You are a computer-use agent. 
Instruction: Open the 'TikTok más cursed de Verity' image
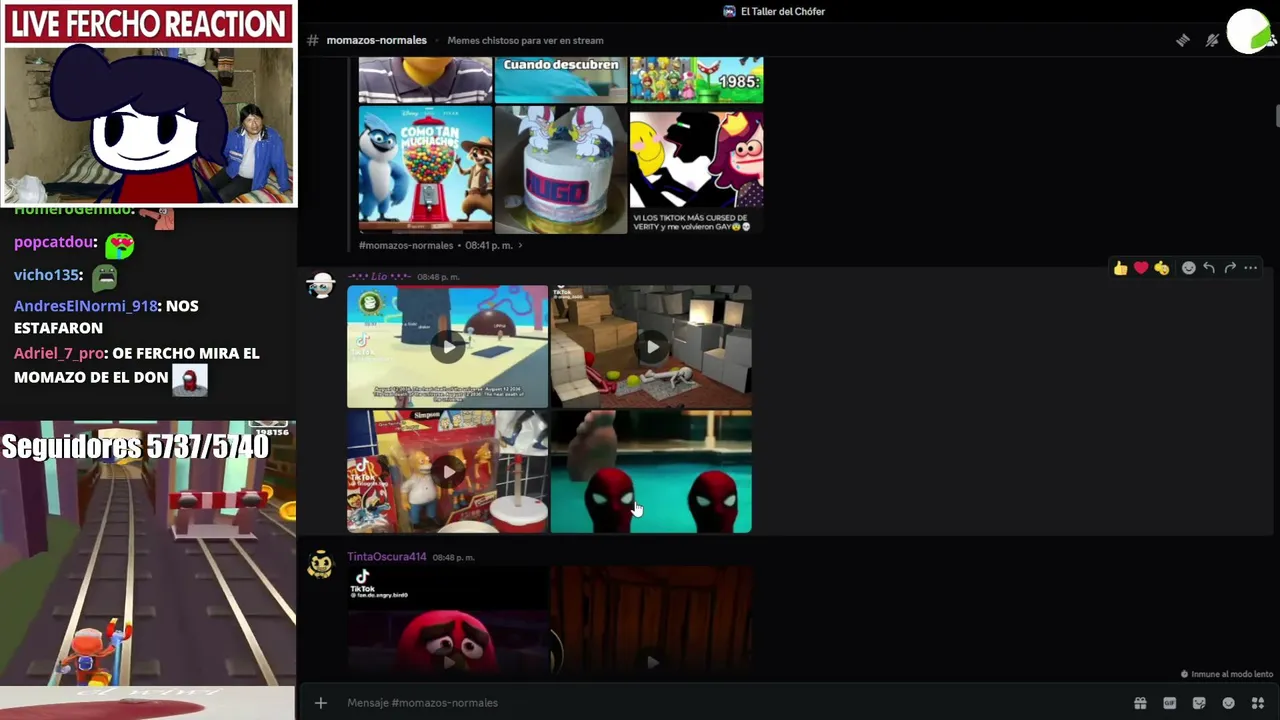point(696,170)
